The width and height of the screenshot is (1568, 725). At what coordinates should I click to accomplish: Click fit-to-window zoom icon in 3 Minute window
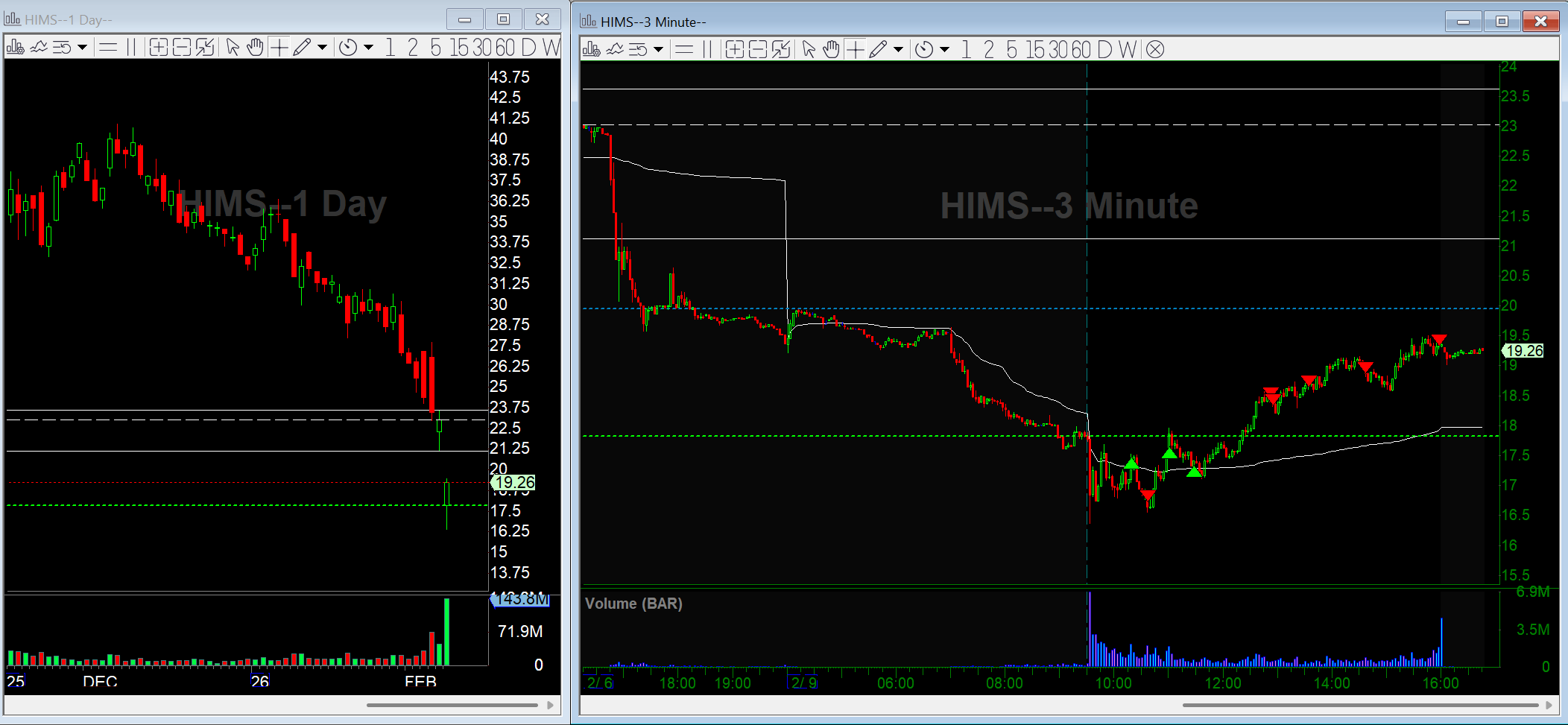coord(781,49)
